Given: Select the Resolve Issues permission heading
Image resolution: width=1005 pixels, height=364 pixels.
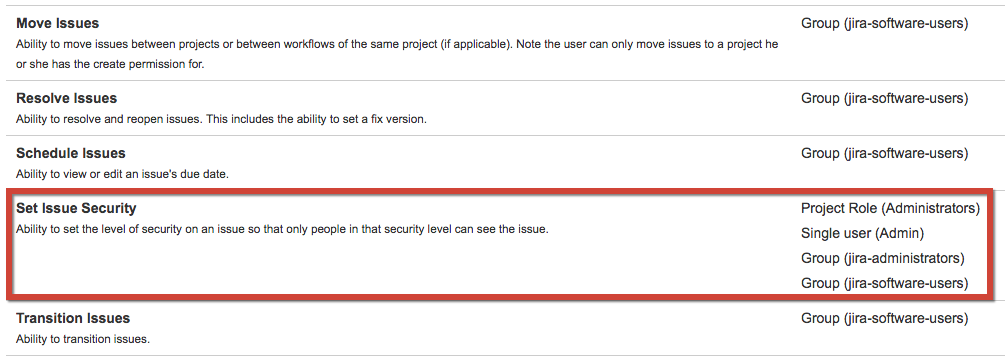Looking at the screenshot, I should (67, 99).
